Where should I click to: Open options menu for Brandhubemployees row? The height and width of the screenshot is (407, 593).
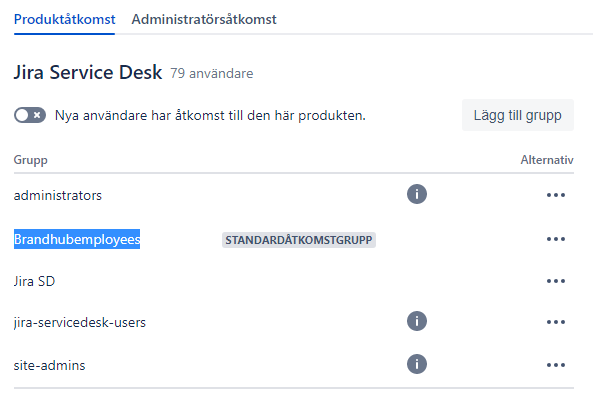[556, 239]
